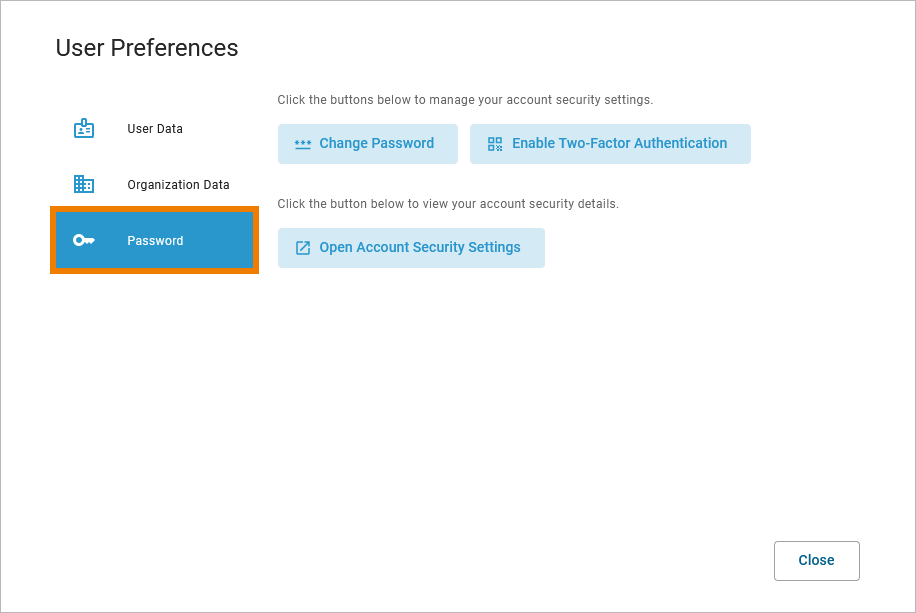The height and width of the screenshot is (613, 916).
Task: Open the Organization Data tab
Action: pos(178,185)
